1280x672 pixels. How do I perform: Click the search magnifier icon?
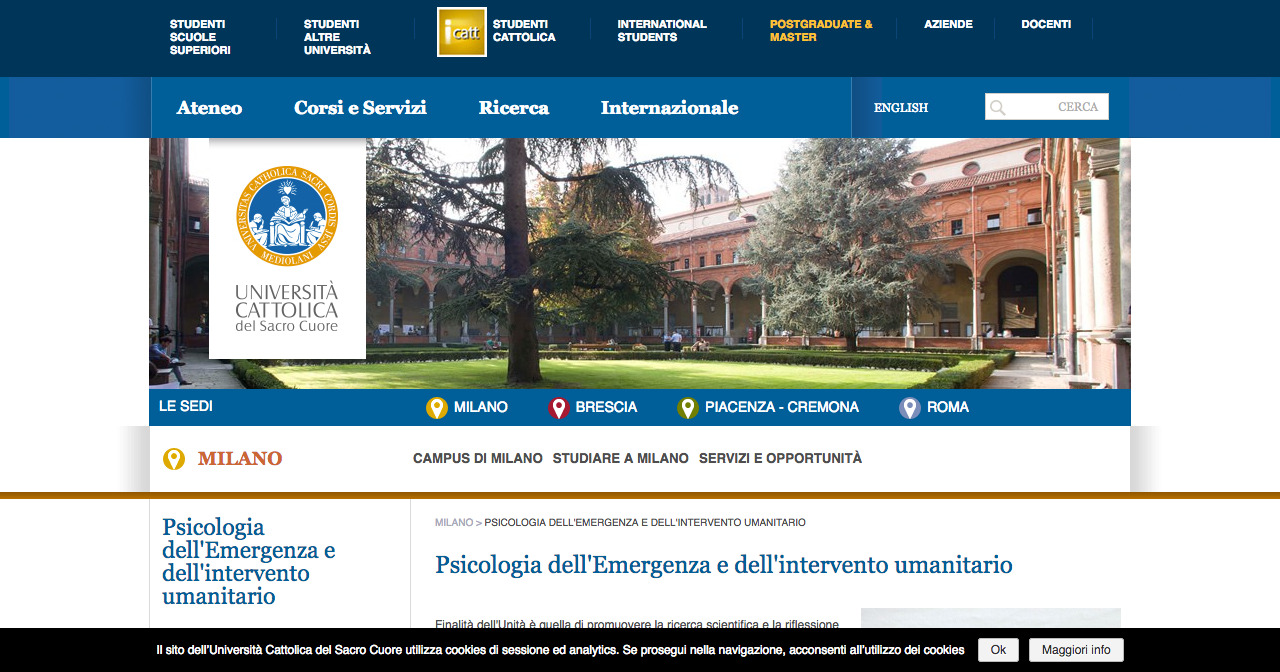tap(997, 107)
